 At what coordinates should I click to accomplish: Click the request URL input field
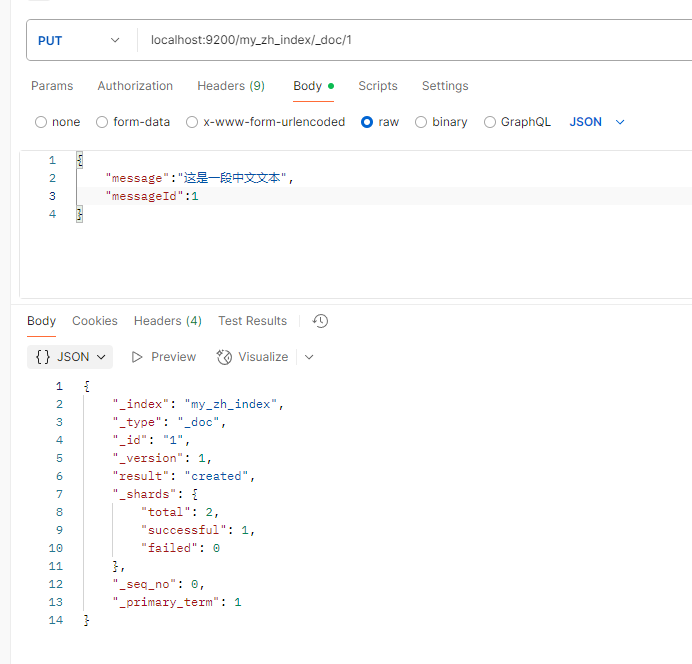coord(400,41)
